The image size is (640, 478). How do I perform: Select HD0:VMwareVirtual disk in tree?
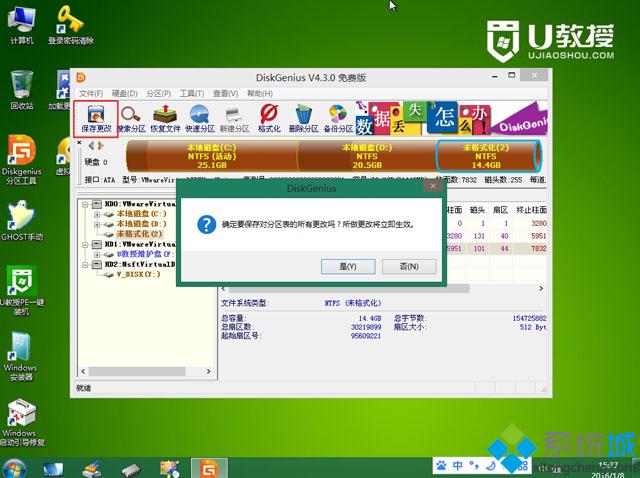pos(140,204)
